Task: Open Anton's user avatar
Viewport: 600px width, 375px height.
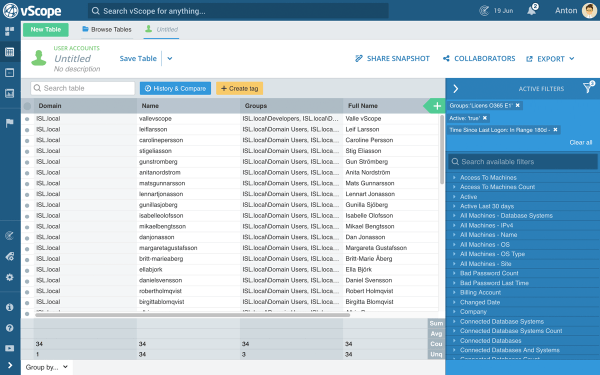Action: pyautogui.click(x=589, y=11)
